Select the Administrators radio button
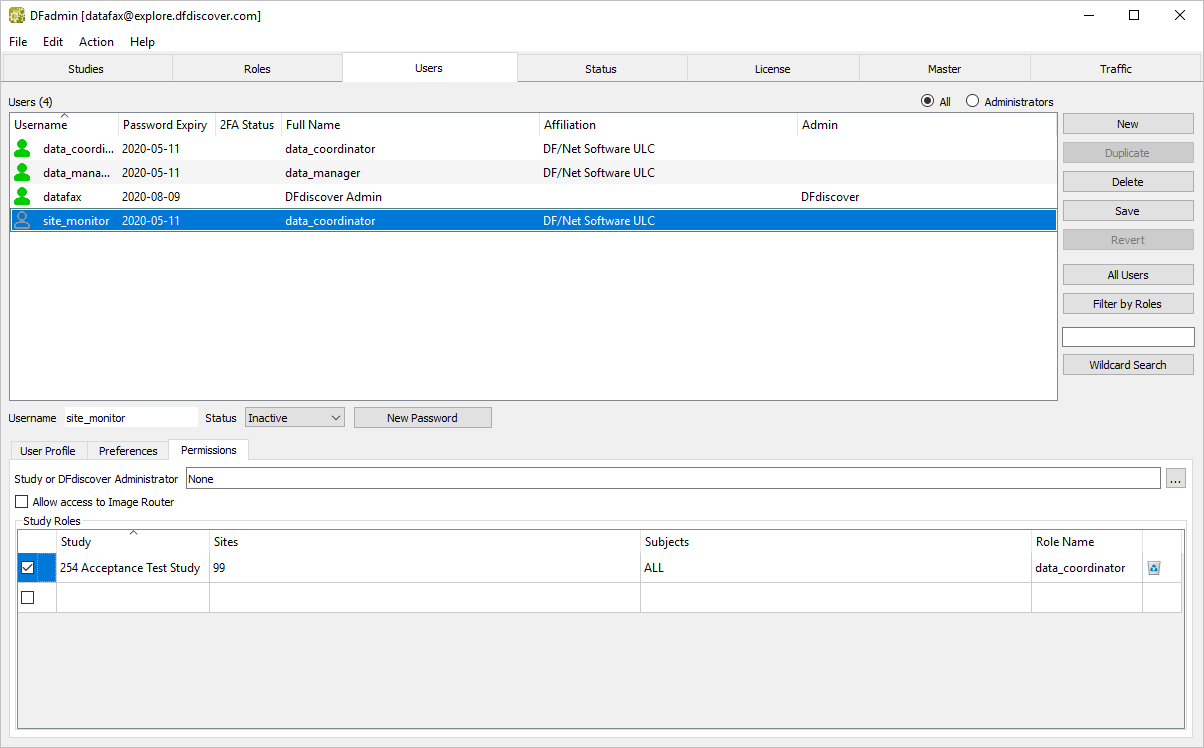The image size is (1204, 748). (x=972, y=102)
